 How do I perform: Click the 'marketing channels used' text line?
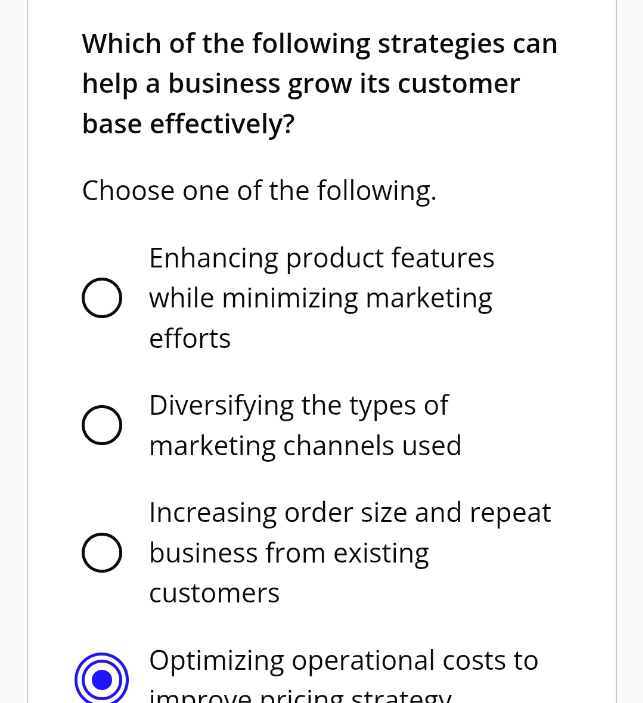point(305,446)
